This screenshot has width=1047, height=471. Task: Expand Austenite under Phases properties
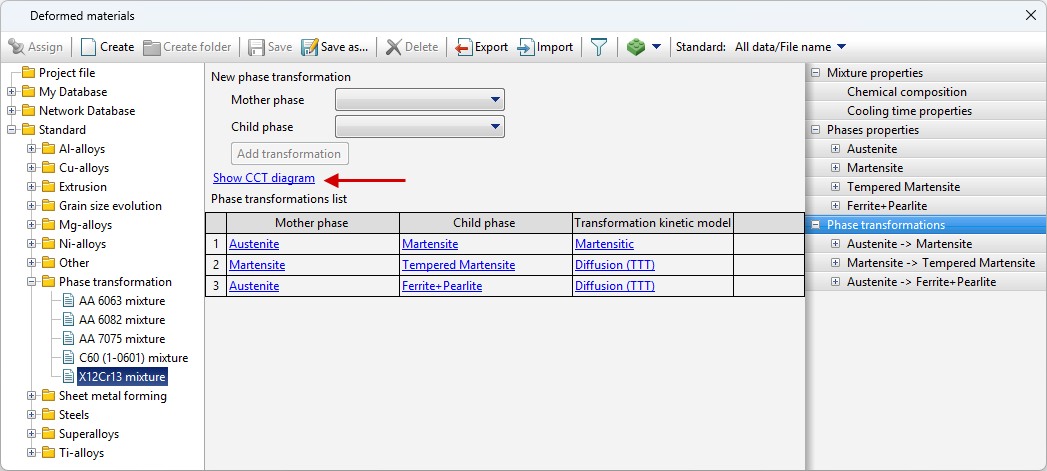(836, 149)
